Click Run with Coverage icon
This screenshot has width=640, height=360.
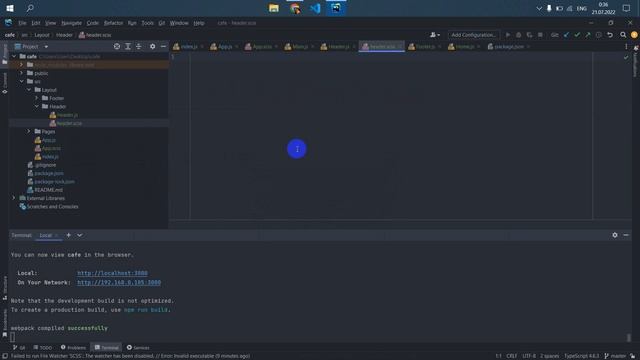[x=529, y=35]
